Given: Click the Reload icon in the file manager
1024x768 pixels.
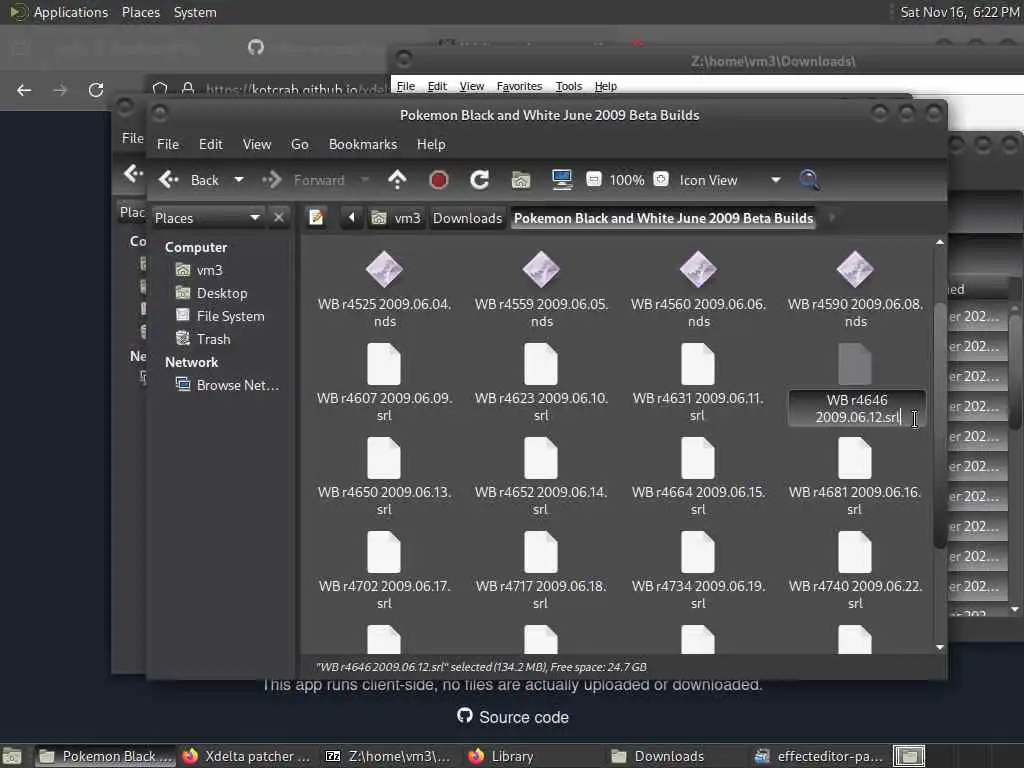Looking at the screenshot, I should (480, 180).
